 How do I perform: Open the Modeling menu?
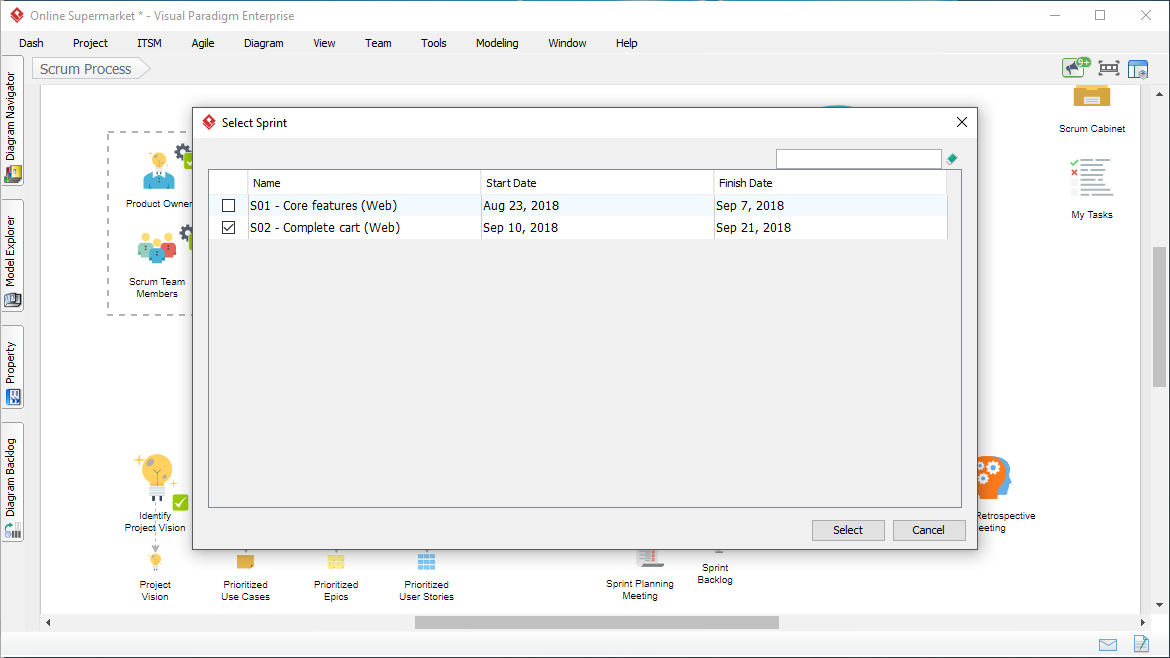(497, 43)
